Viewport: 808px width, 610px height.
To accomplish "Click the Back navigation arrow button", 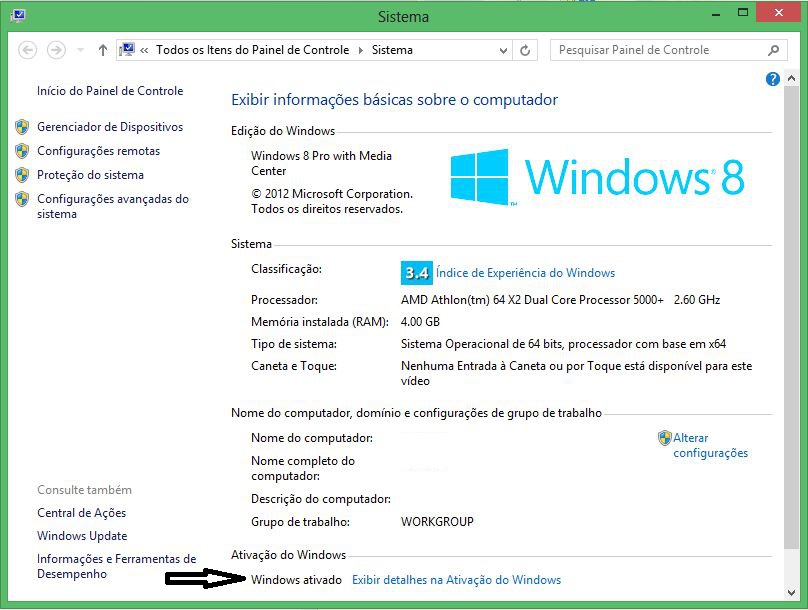I will point(27,50).
